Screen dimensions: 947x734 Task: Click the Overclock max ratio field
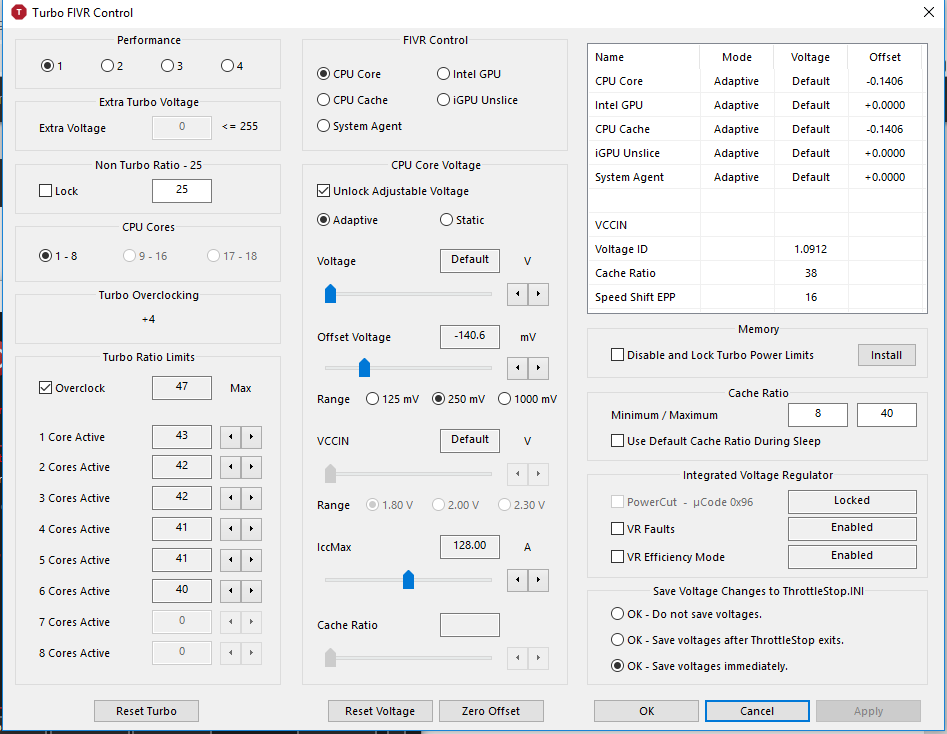click(x=182, y=387)
